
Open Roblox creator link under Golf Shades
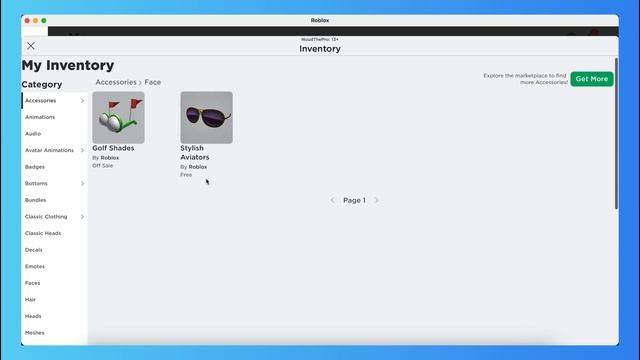tap(110, 158)
